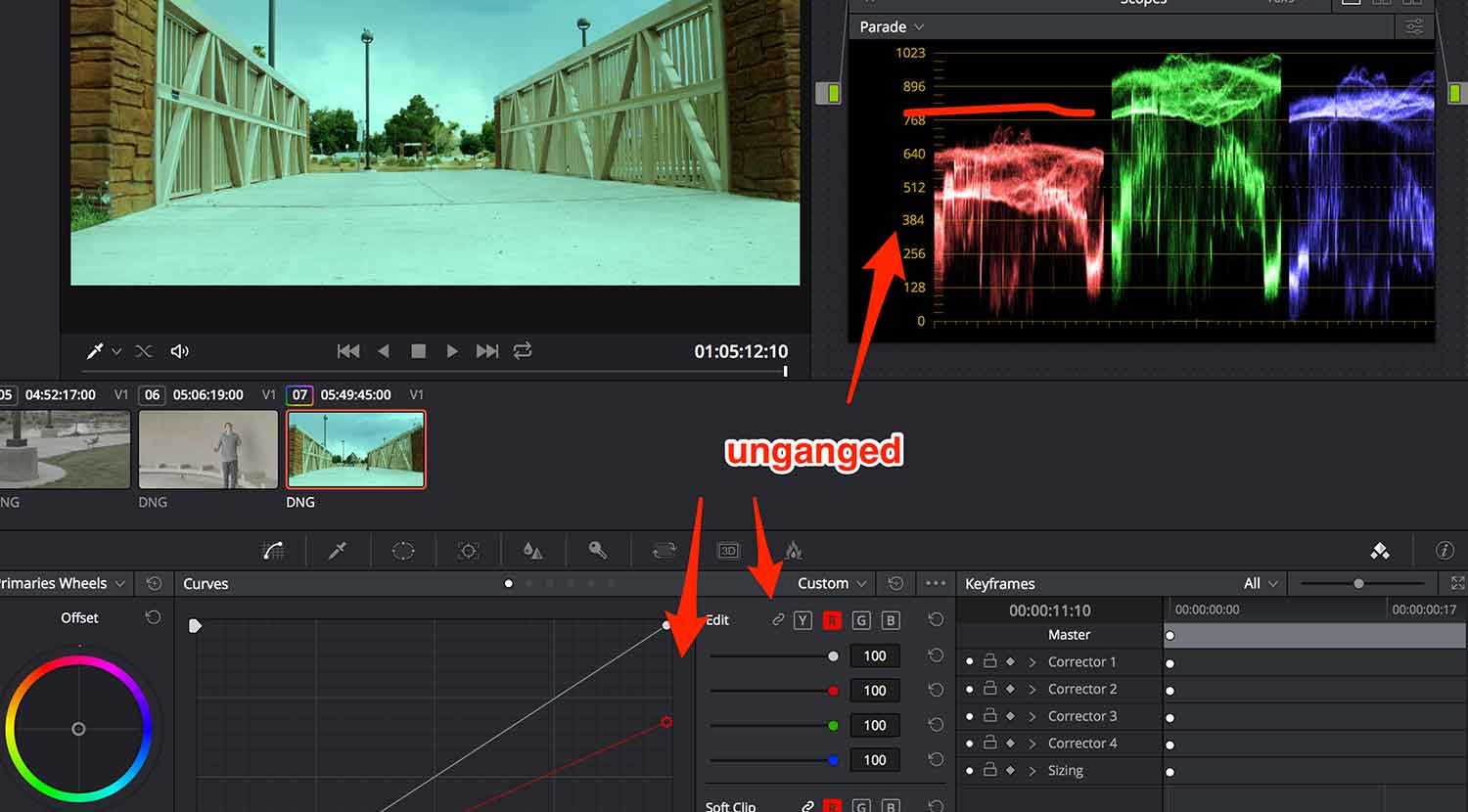This screenshot has height=812, width=1468.
Task: Enable the Y luma curve channel
Action: click(x=803, y=619)
